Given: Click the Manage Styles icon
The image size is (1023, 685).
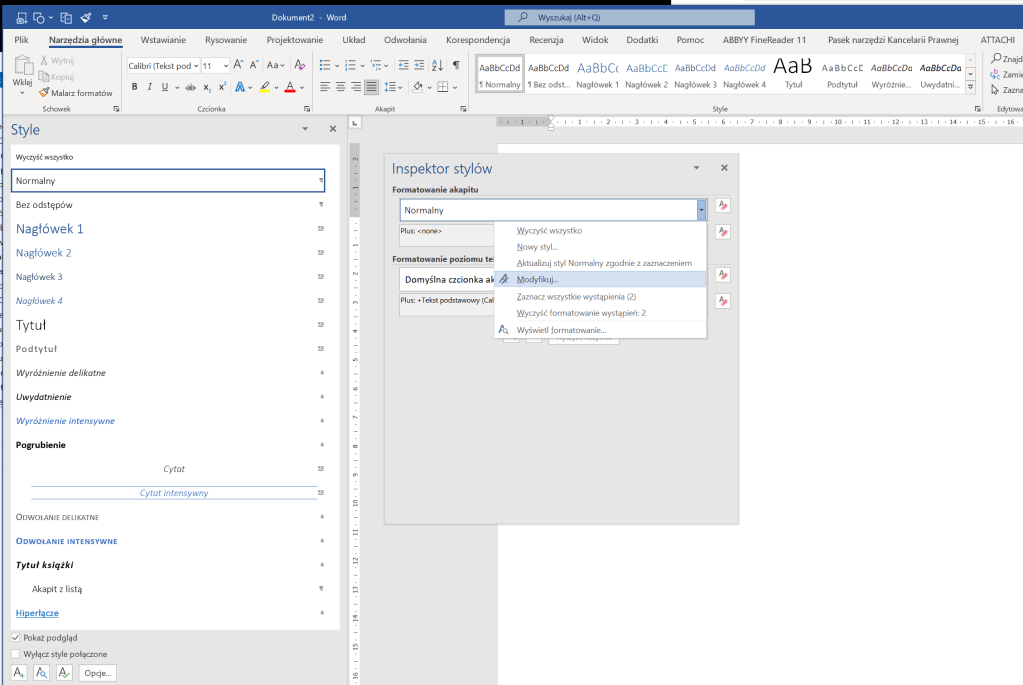Looking at the screenshot, I should (x=64, y=673).
